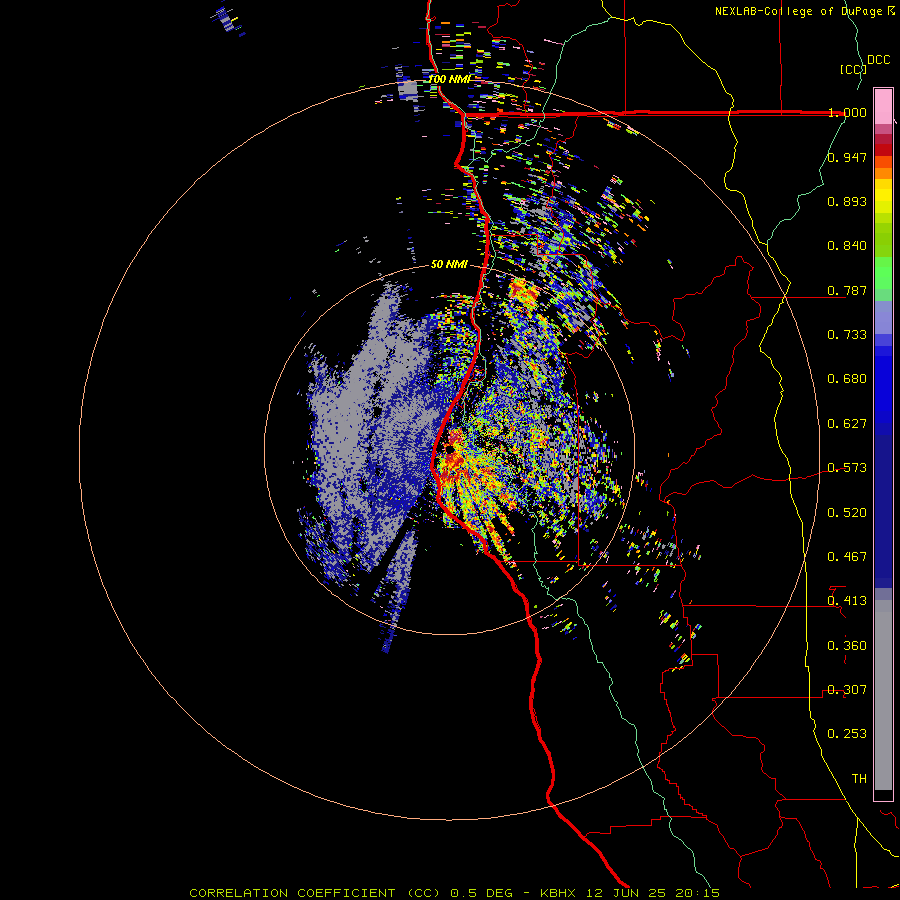Click the TH label near the color bar bottom
The height and width of the screenshot is (900, 900).
859,779
